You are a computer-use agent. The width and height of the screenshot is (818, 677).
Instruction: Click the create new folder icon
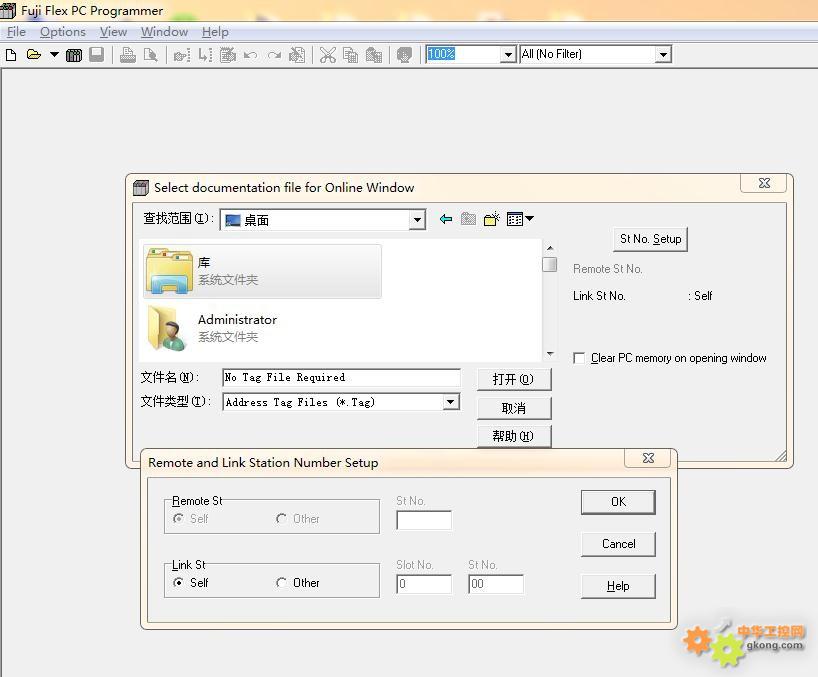point(491,219)
